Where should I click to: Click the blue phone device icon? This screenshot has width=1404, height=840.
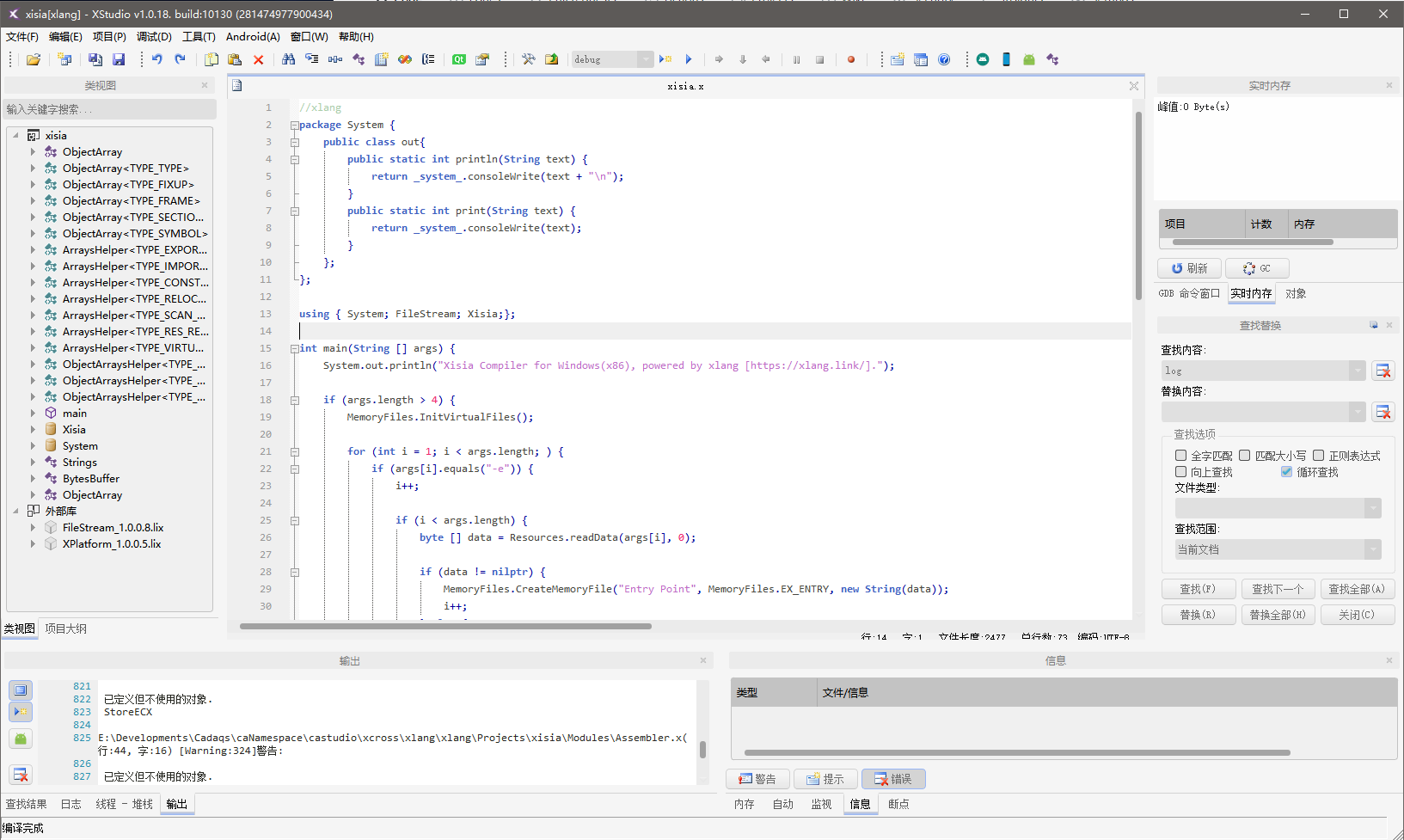click(1006, 59)
